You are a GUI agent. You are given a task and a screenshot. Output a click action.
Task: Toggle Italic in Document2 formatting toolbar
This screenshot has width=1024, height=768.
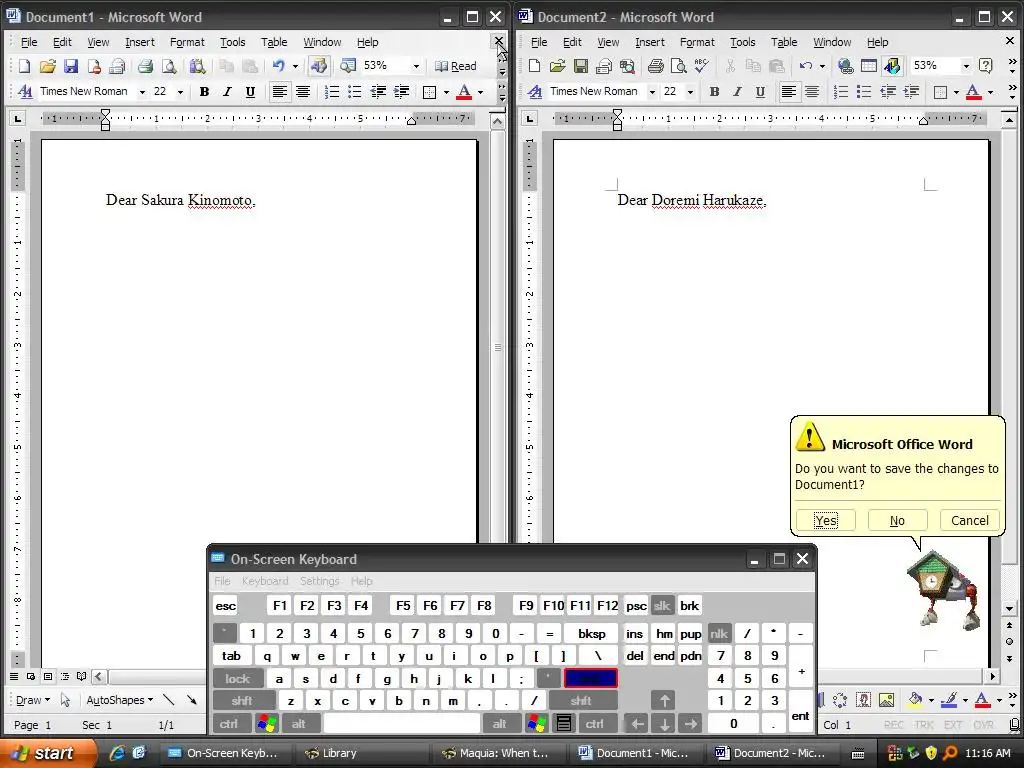tap(737, 91)
